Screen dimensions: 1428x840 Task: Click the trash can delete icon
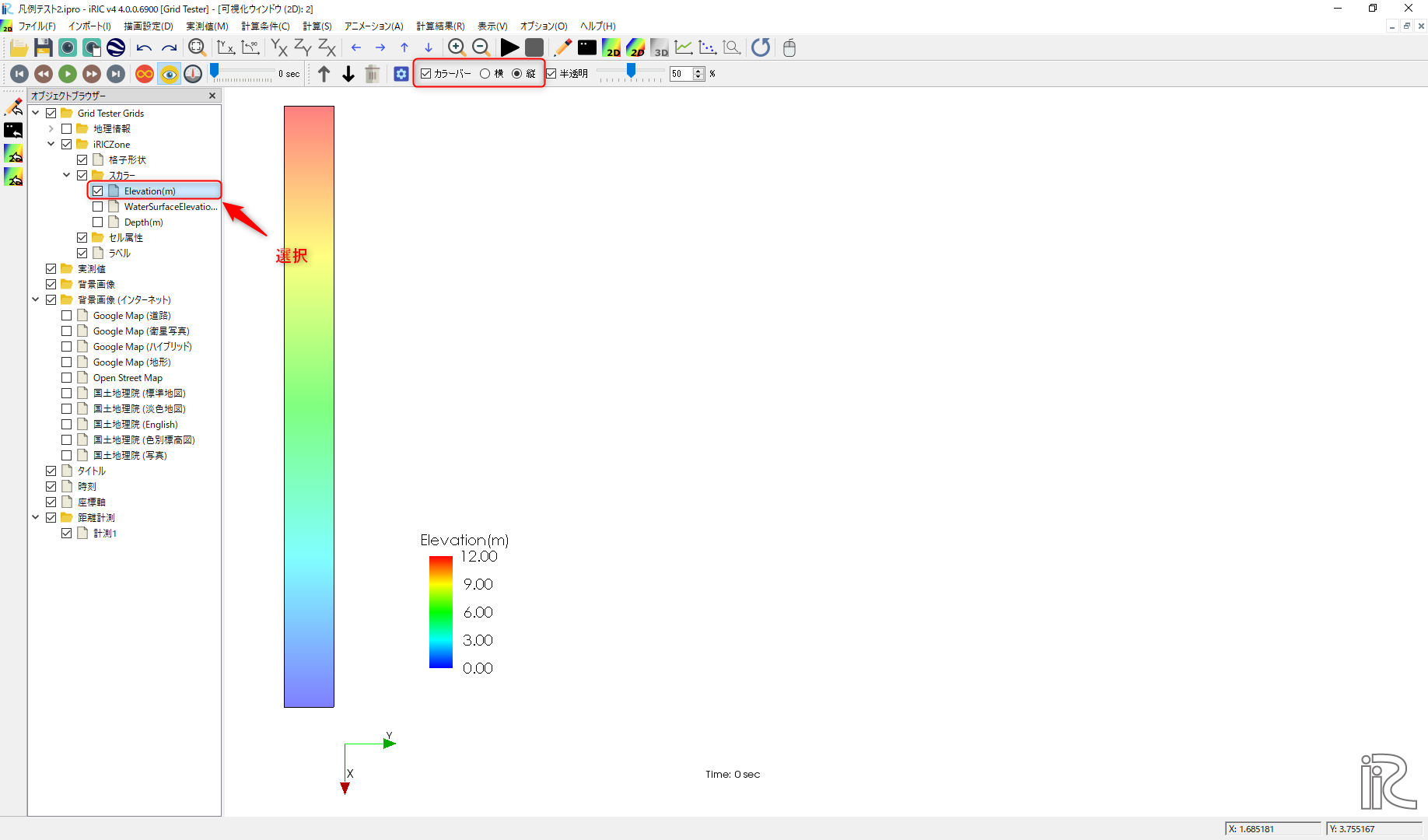(x=373, y=74)
